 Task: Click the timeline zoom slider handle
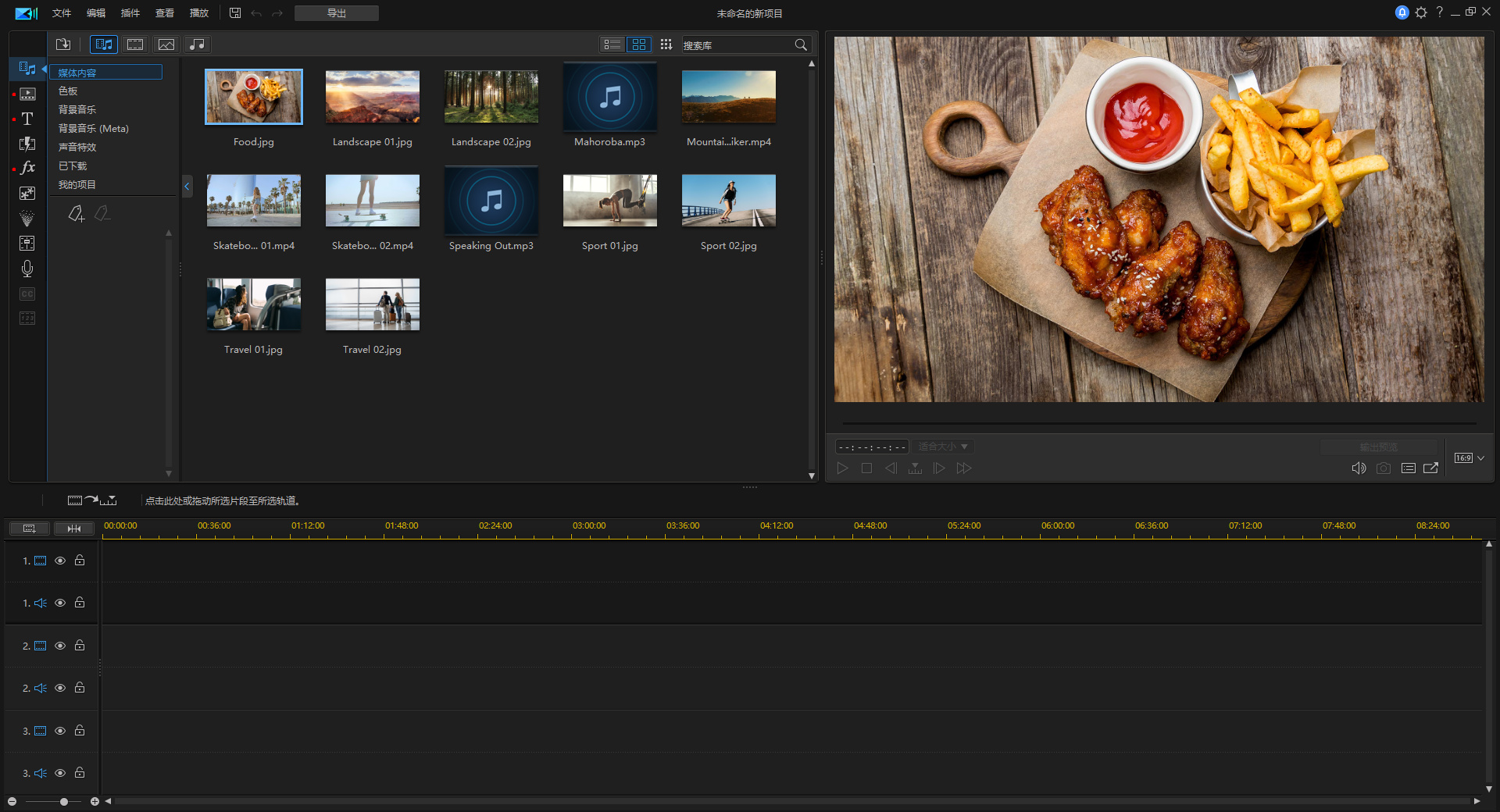click(x=64, y=802)
